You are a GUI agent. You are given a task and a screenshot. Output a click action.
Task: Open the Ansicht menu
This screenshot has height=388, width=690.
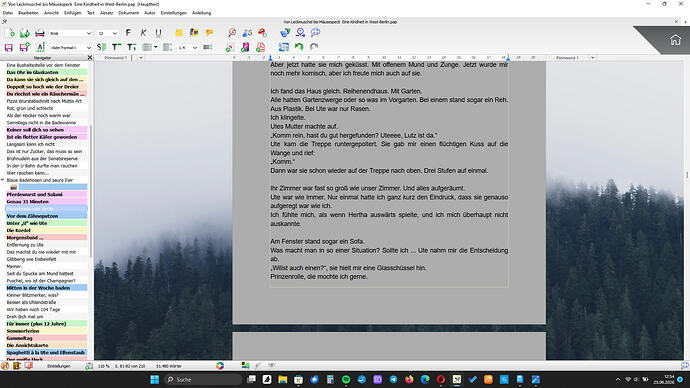point(51,13)
